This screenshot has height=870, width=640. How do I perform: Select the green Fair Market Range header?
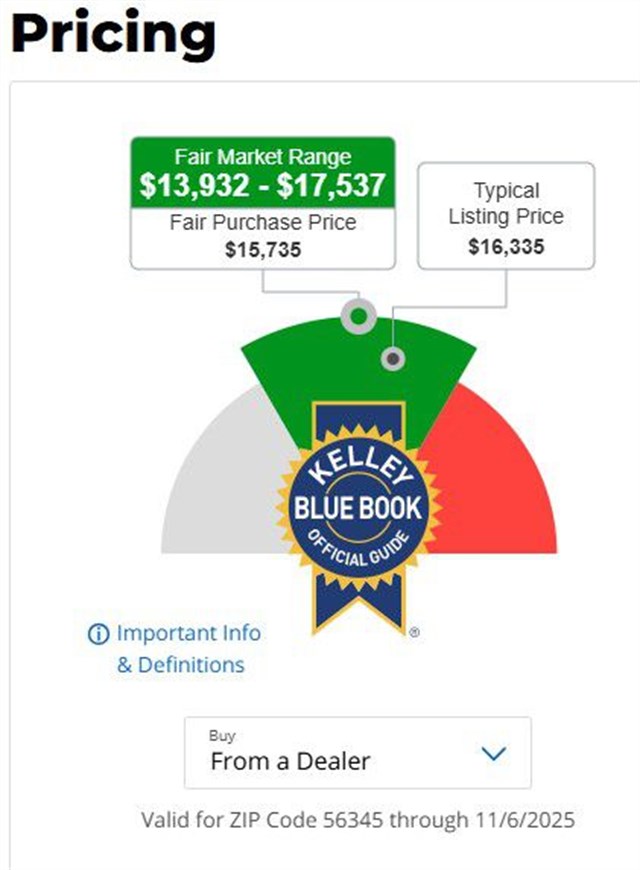coord(262,173)
